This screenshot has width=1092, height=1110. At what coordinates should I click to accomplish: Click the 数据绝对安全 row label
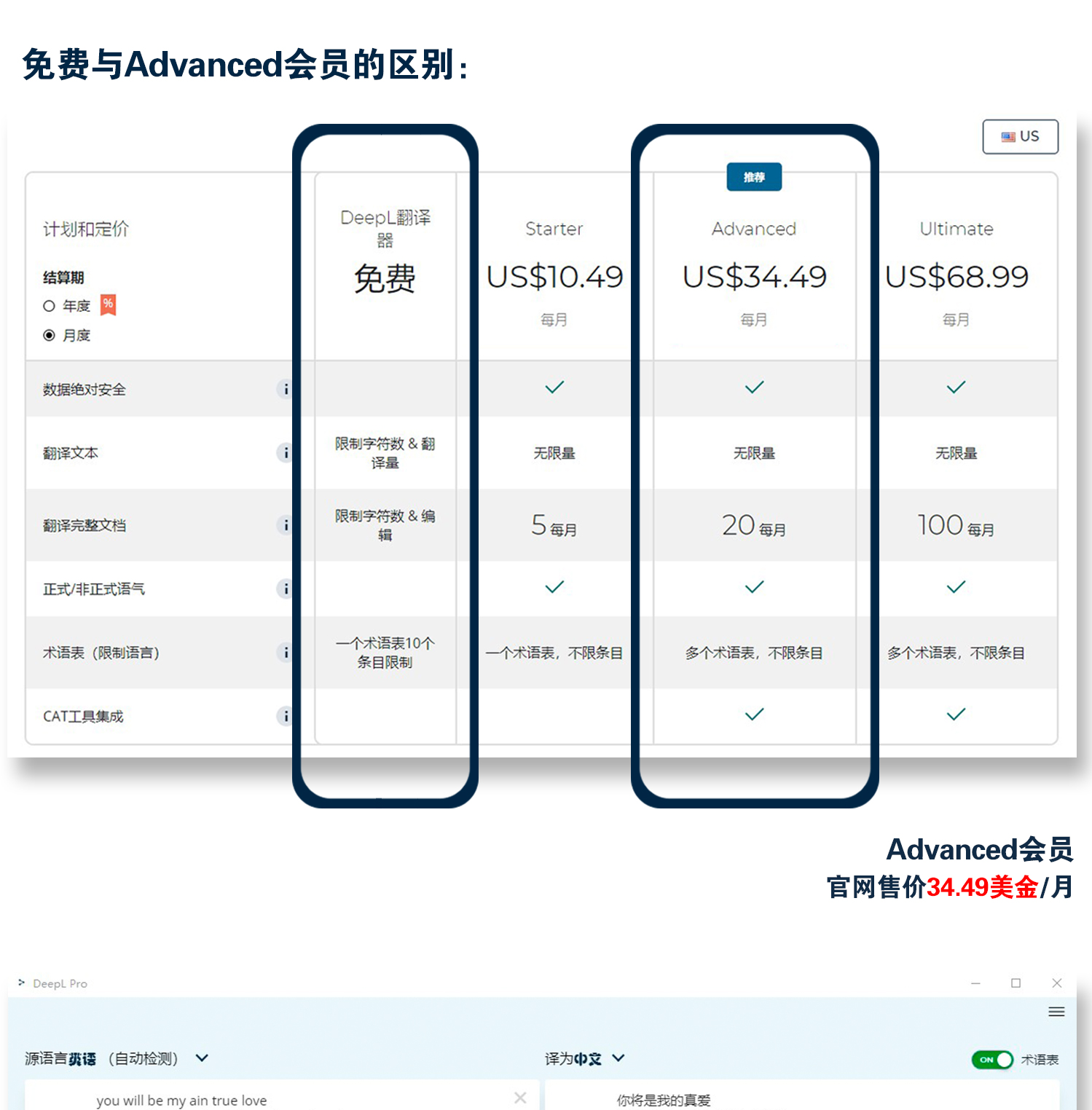[x=85, y=390]
